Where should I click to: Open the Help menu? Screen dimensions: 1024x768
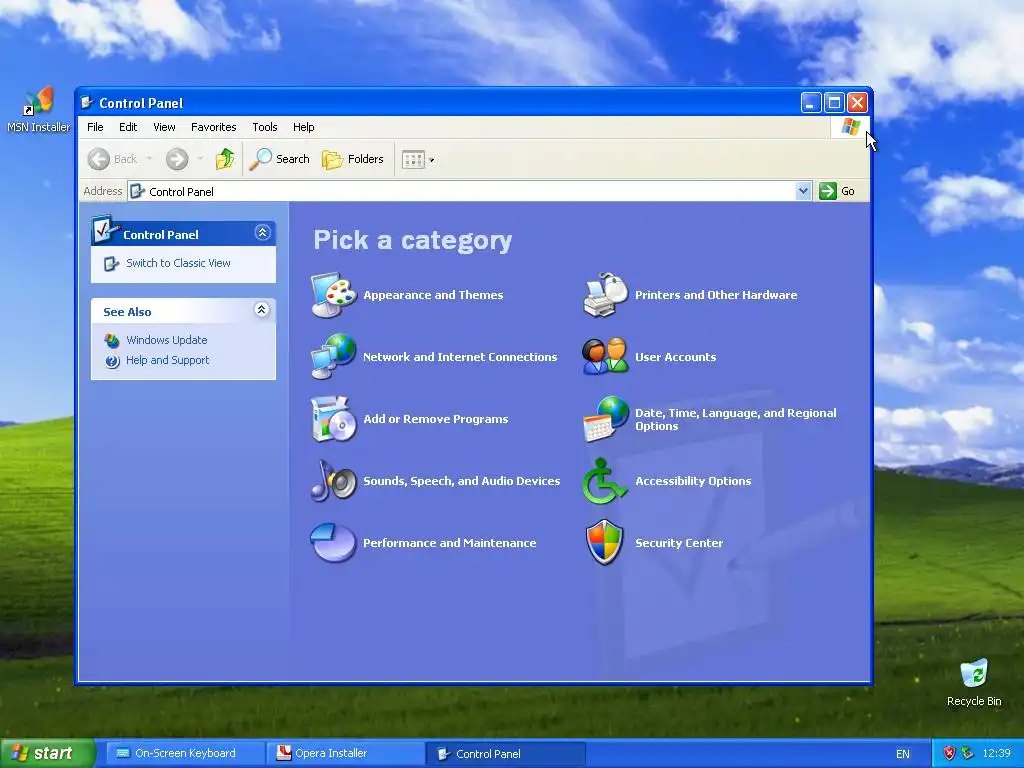304,127
